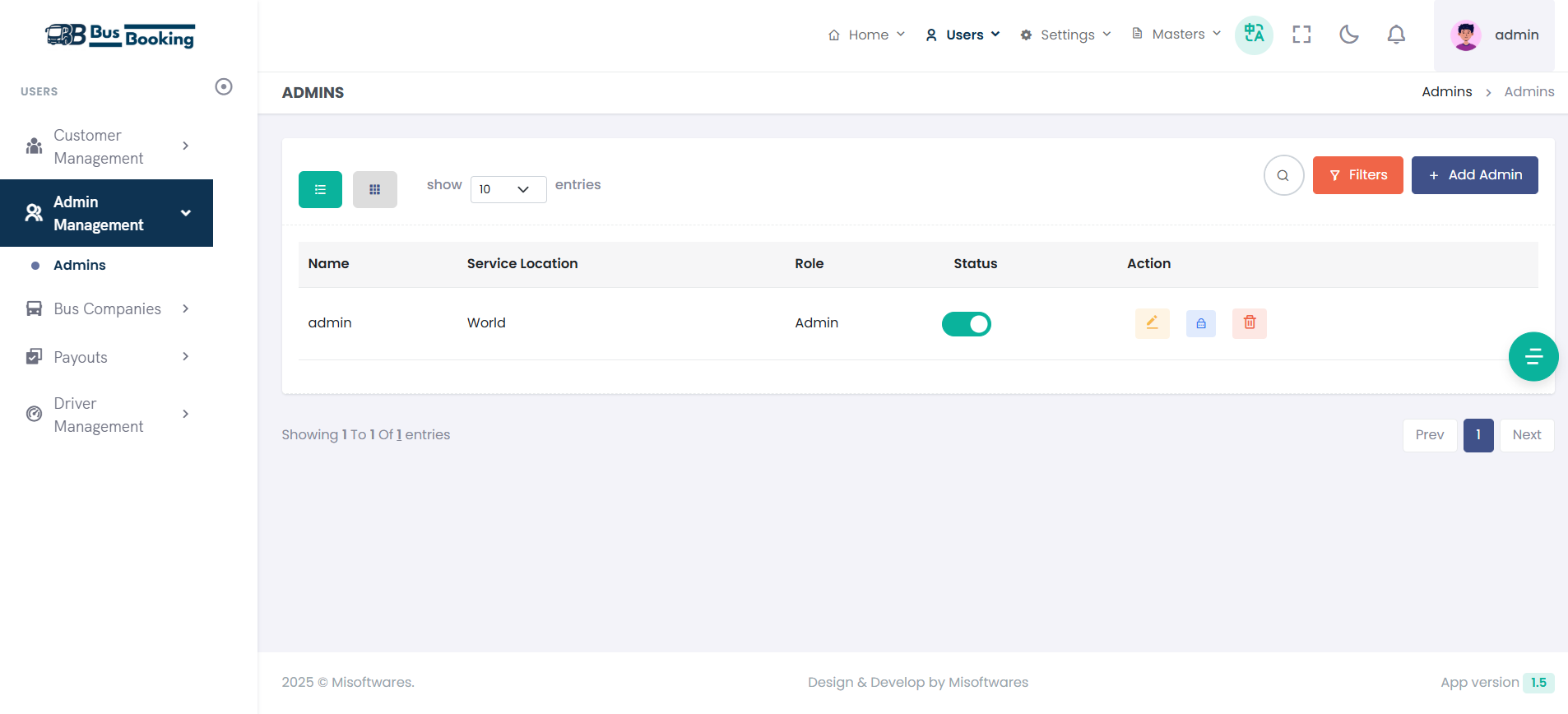Select page 1 in pagination
1568x714 pixels.
[x=1478, y=435]
